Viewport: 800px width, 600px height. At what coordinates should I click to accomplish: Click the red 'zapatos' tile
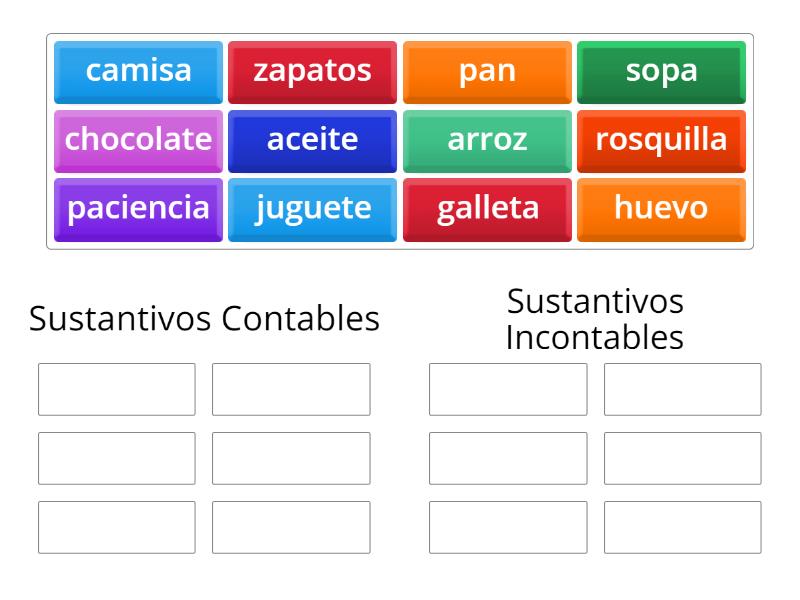tap(312, 71)
